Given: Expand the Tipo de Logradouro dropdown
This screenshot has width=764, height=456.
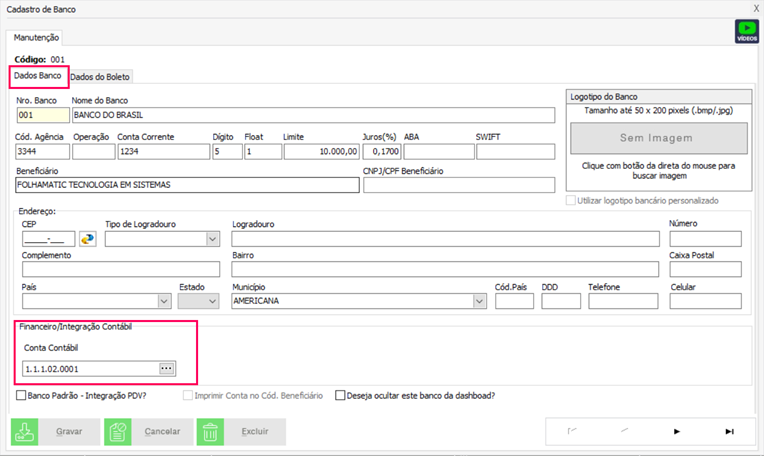Looking at the screenshot, I should (212, 239).
